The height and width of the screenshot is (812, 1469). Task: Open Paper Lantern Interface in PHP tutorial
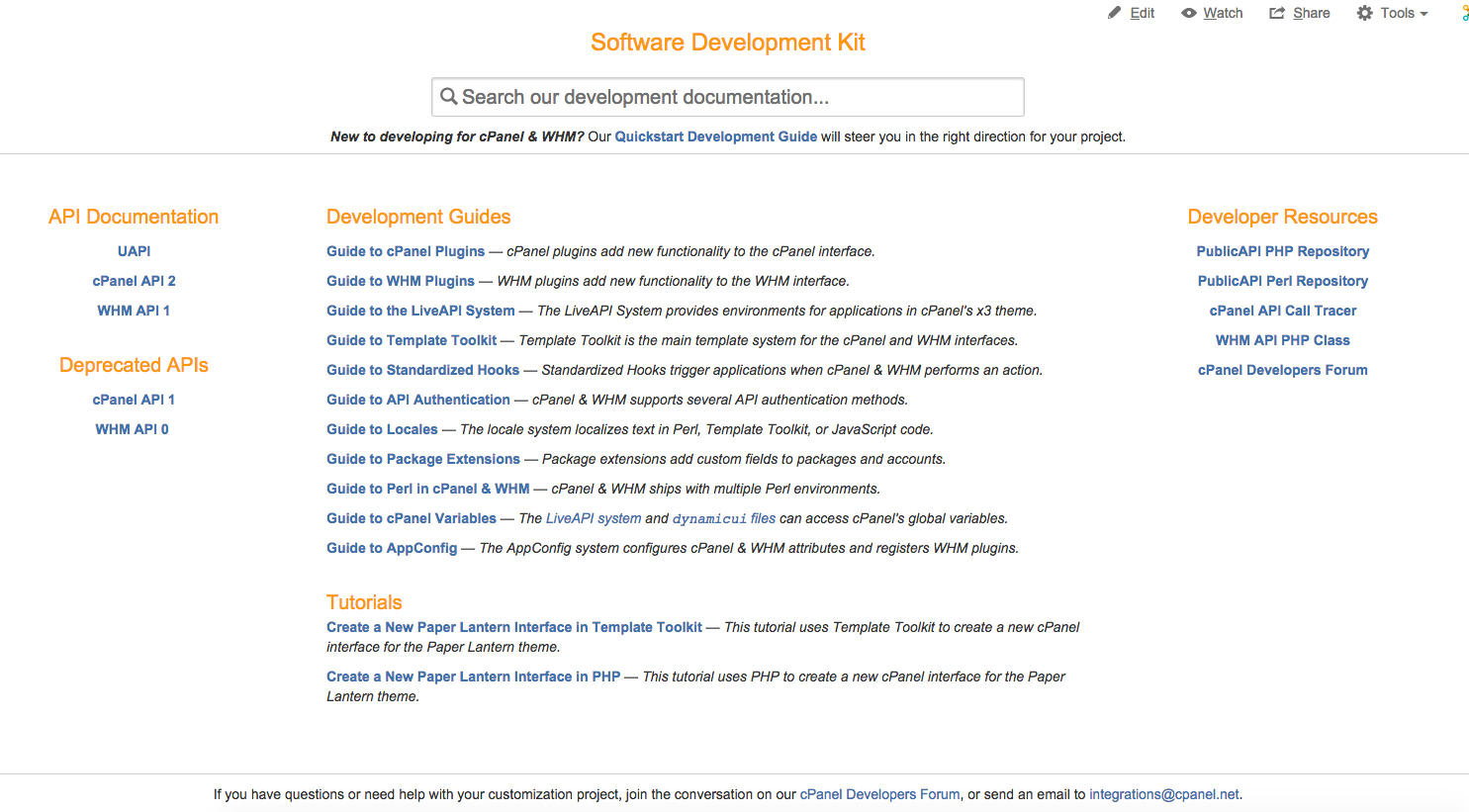(x=474, y=677)
